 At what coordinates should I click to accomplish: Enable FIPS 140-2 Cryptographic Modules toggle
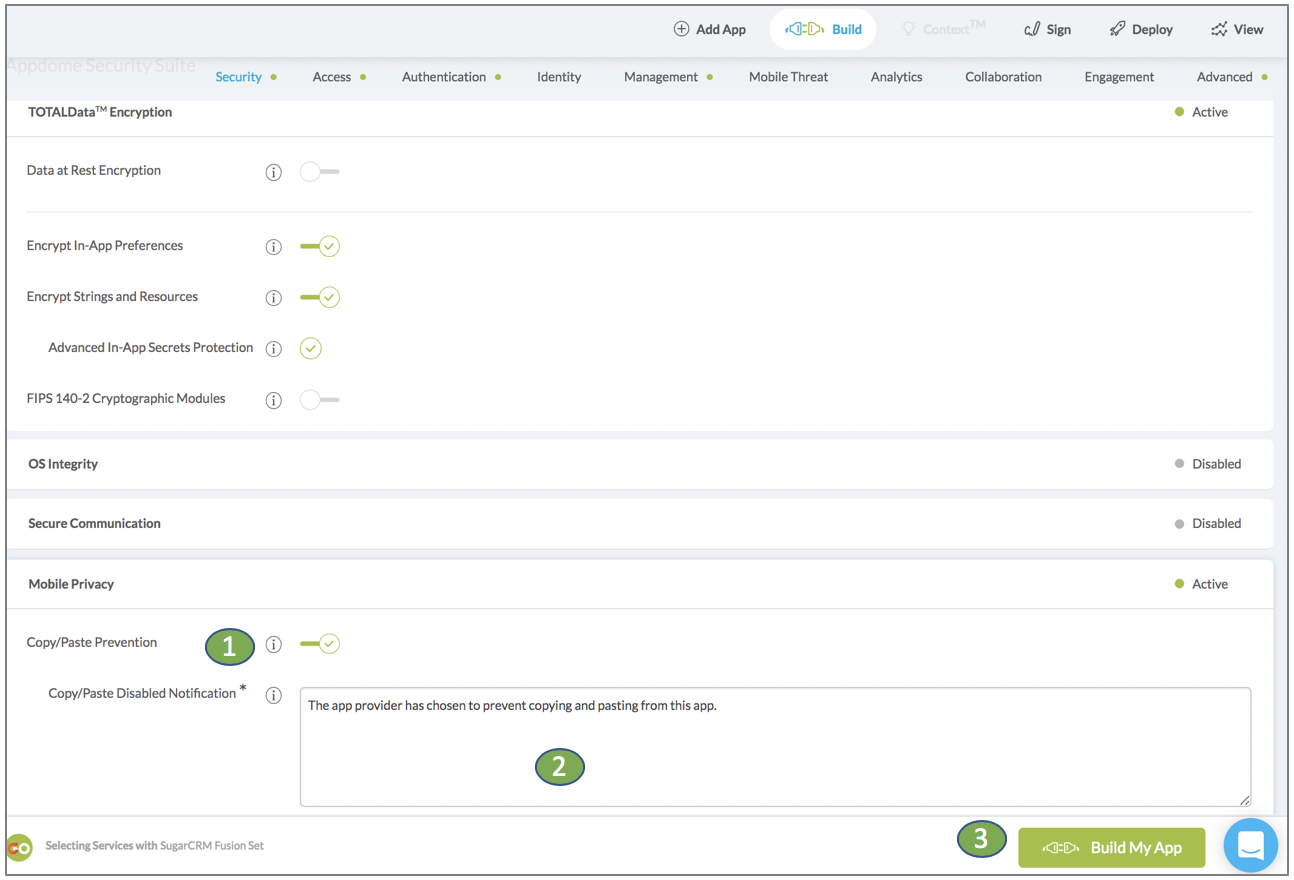(319, 400)
